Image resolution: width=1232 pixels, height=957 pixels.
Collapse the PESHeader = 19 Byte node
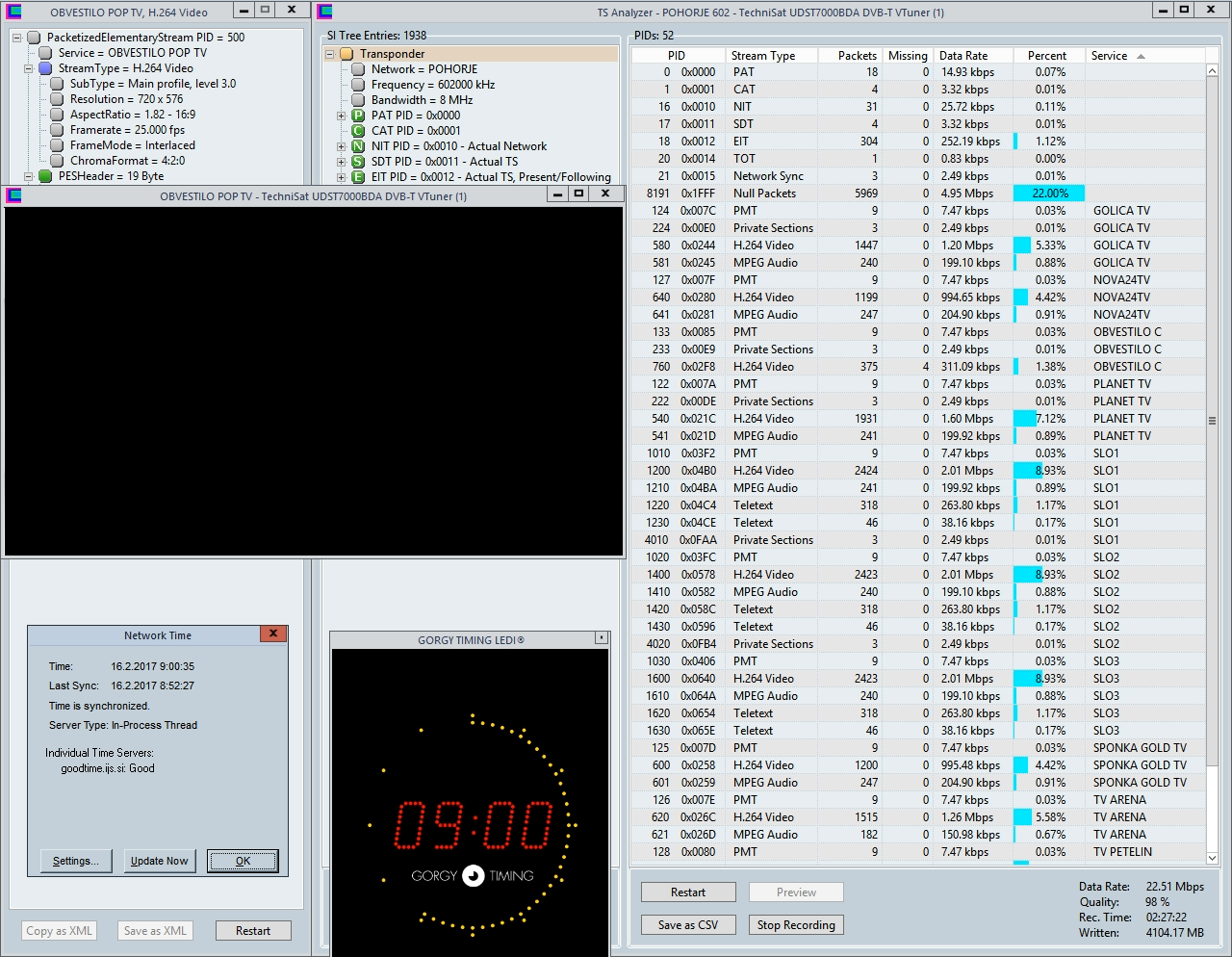[x=29, y=176]
